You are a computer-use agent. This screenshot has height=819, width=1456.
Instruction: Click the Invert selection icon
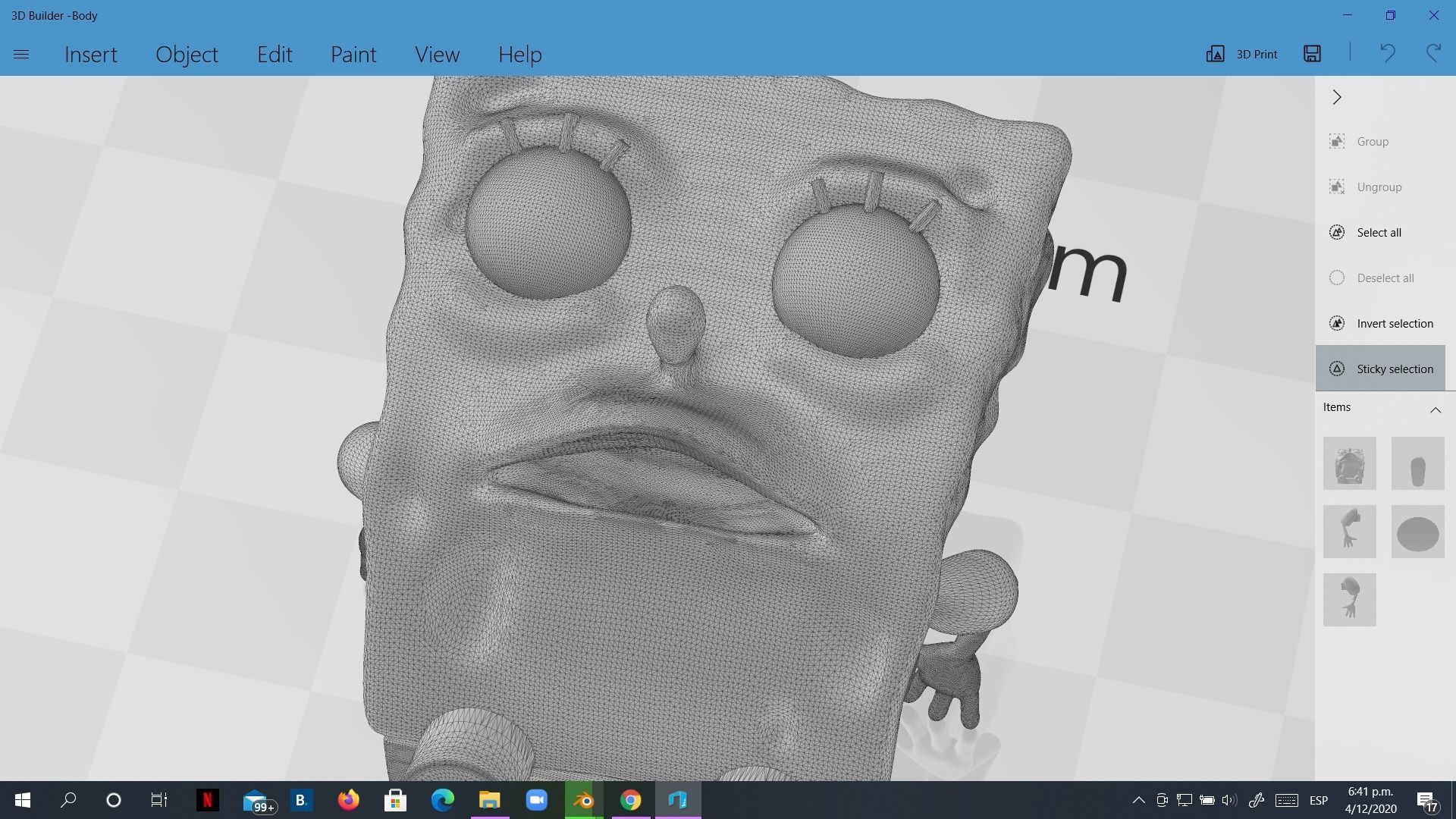click(x=1337, y=324)
